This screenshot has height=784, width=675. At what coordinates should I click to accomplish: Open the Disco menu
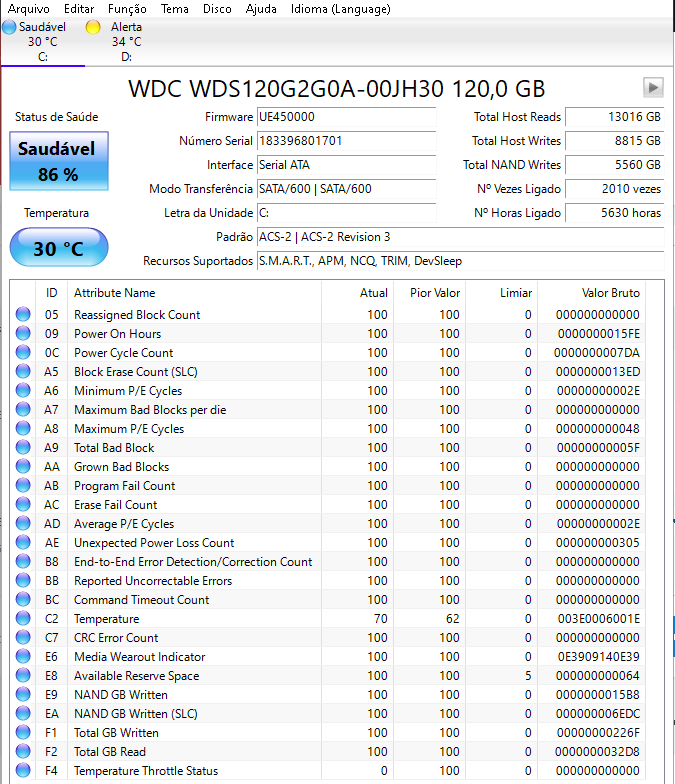coord(217,9)
